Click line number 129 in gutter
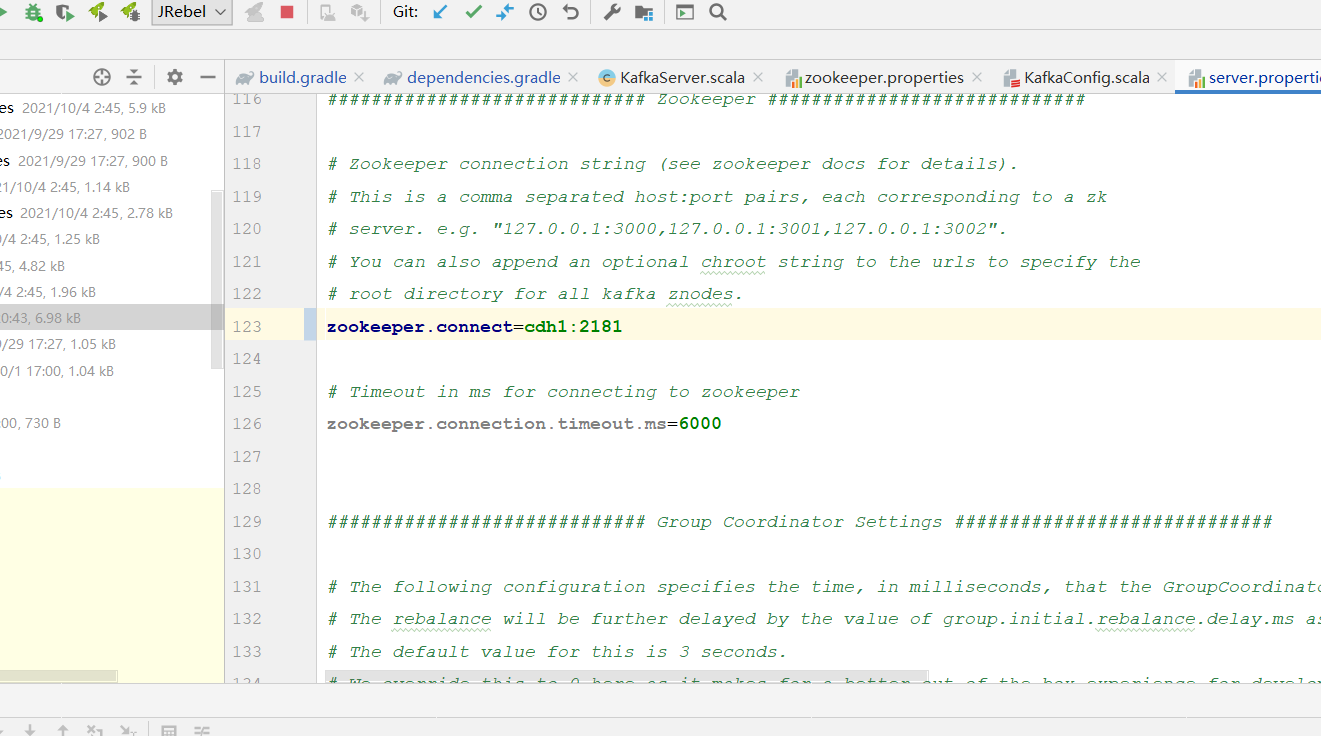1321x736 pixels. click(246, 521)
